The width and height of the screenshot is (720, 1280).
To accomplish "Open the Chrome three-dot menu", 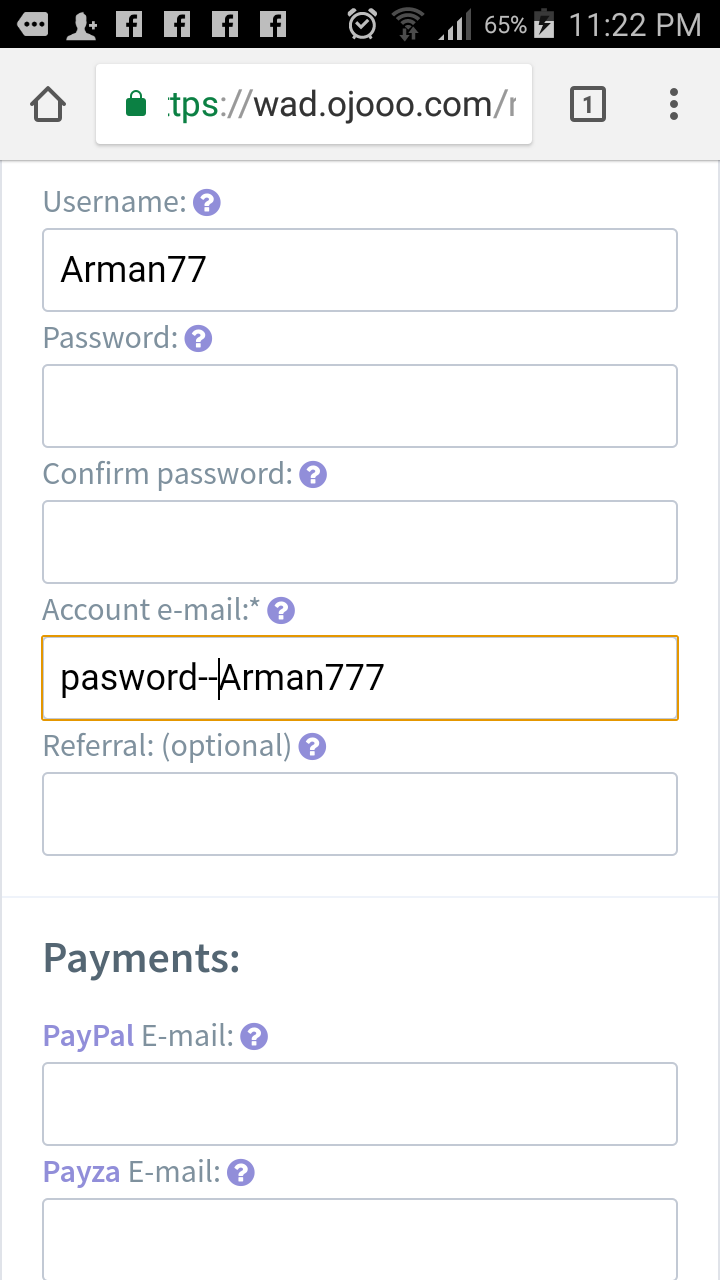I will 674,104.
